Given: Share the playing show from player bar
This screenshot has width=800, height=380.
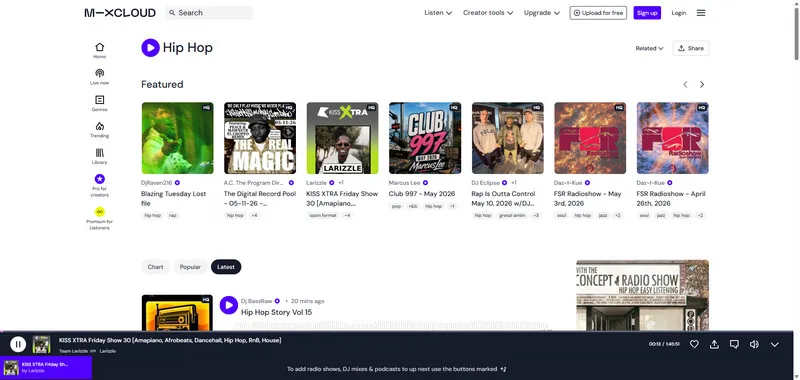Looking at the screenshot, I should [714, 344].
